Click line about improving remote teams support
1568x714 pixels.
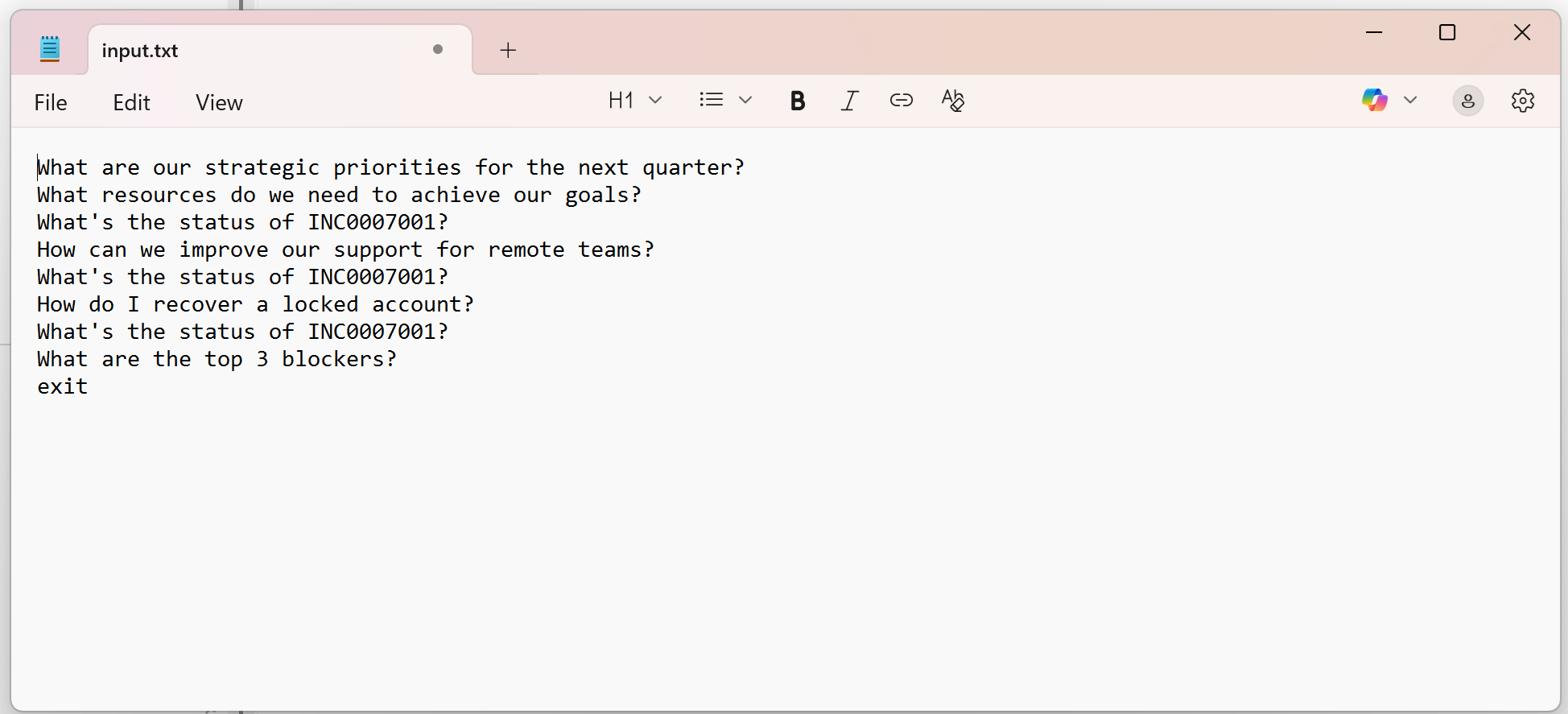tap(346, 250)
